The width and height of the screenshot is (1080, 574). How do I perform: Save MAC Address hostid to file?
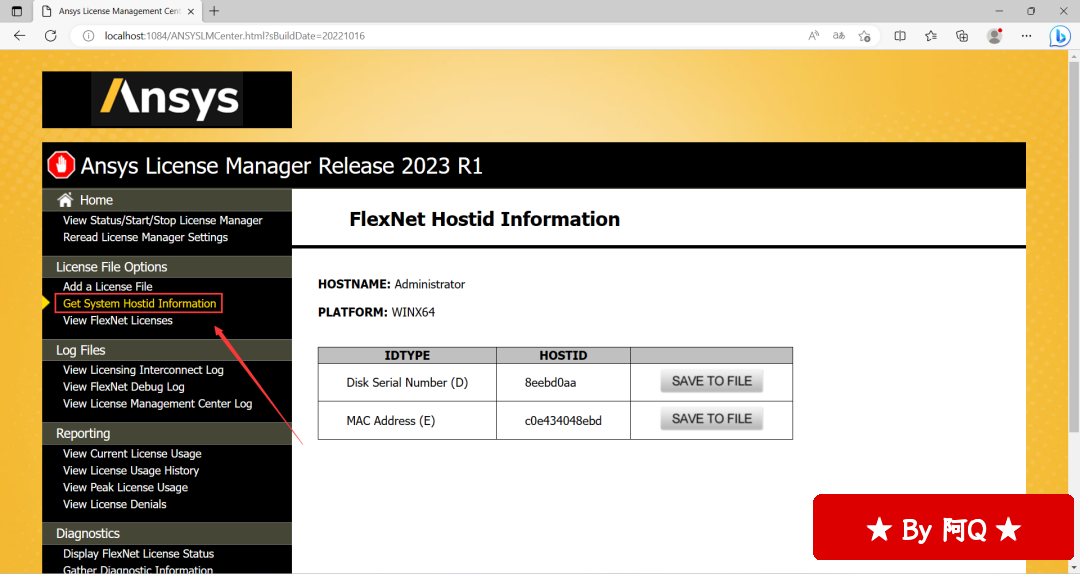(x=712, y=419)
